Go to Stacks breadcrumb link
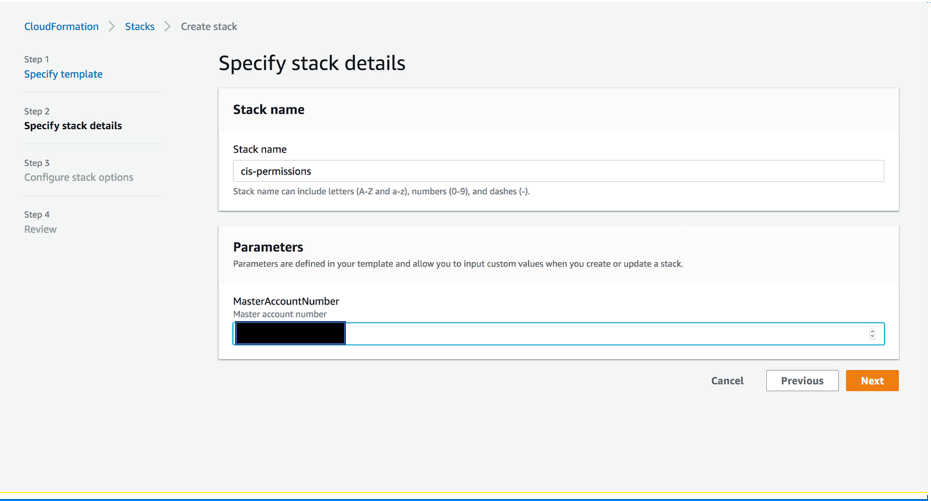The width and height of the screenshot is (931, 501). pyautogui.click(x=140, y=26)
